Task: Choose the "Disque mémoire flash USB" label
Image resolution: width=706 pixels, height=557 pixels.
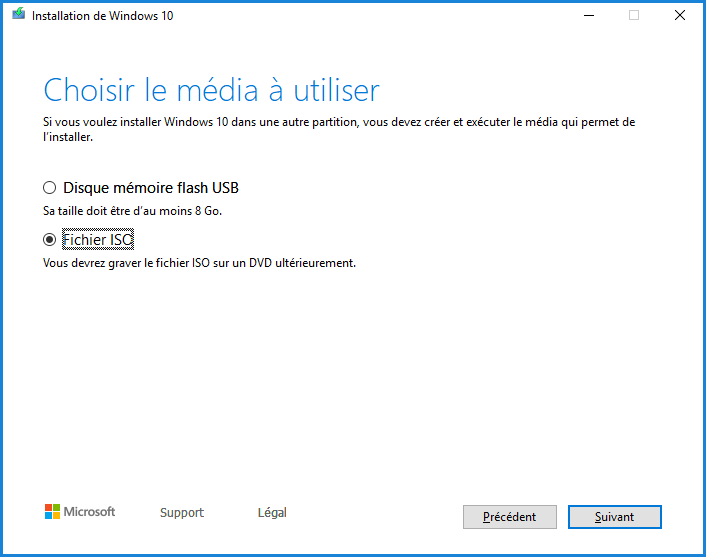Action: (150, 188)
